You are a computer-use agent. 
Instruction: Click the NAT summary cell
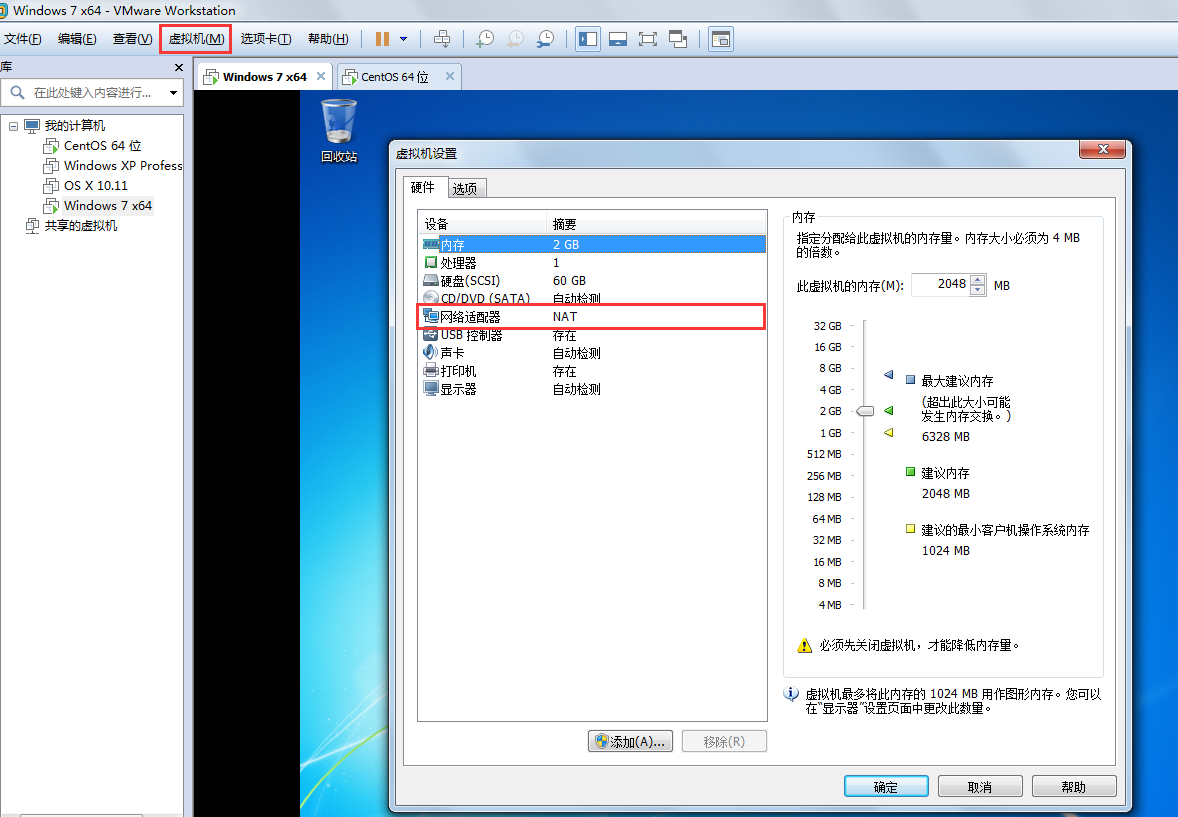(565, 316)
